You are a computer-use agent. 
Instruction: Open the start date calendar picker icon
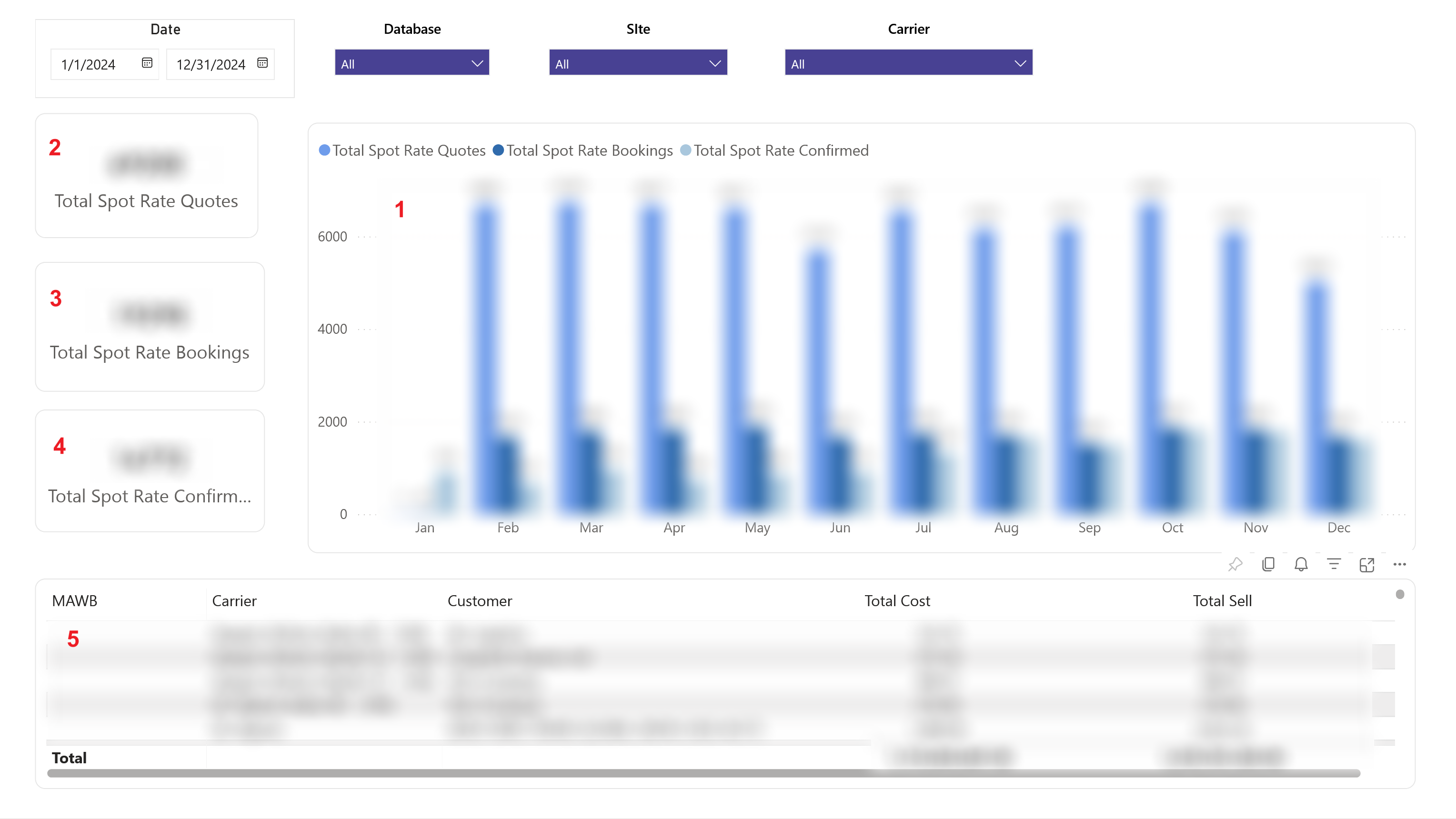(x=147, y=63)
